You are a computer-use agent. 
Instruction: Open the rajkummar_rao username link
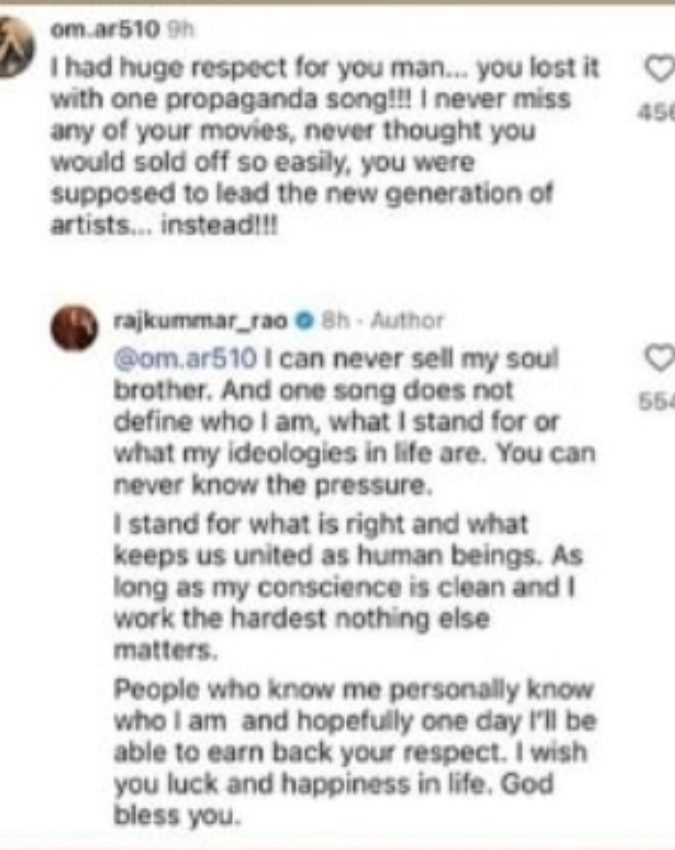pos(201,321)
